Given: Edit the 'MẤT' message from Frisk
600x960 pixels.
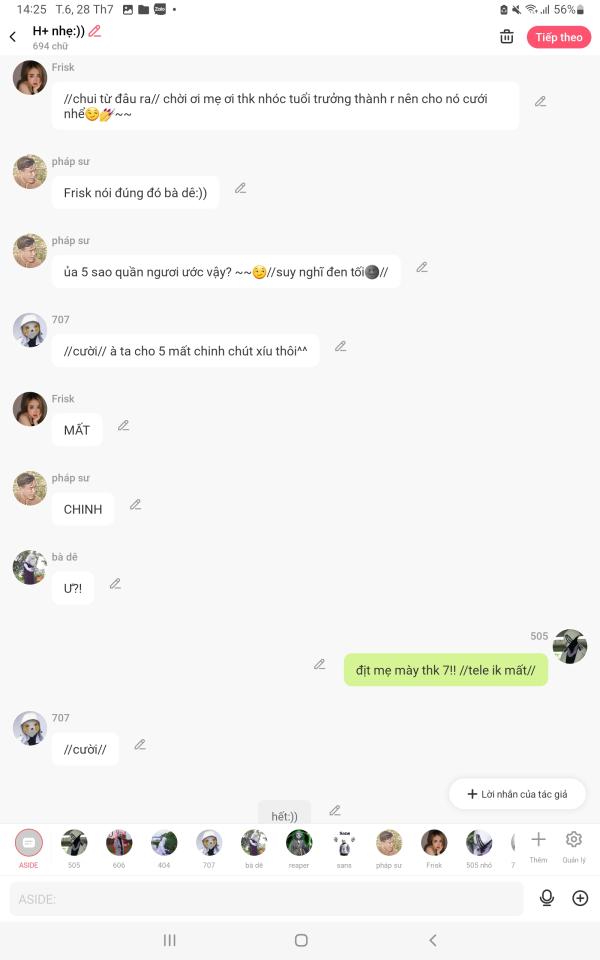Looking at the screenshot, I should tap(124, 425).
